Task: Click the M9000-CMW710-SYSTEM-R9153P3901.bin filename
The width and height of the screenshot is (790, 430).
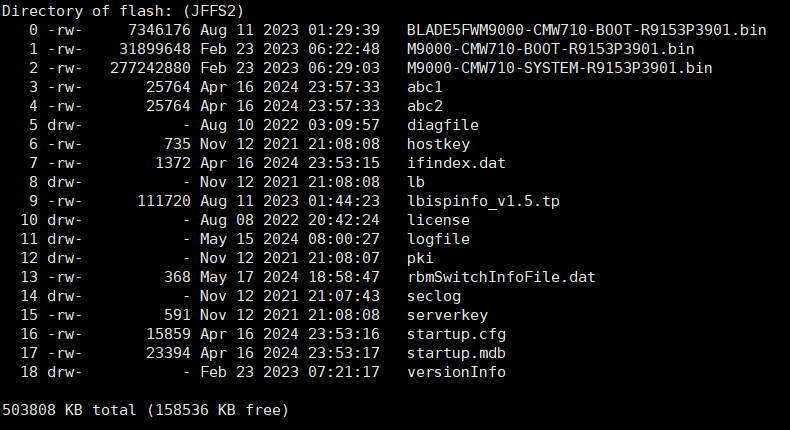Action: pyautogui.click(x=559, y=68)
